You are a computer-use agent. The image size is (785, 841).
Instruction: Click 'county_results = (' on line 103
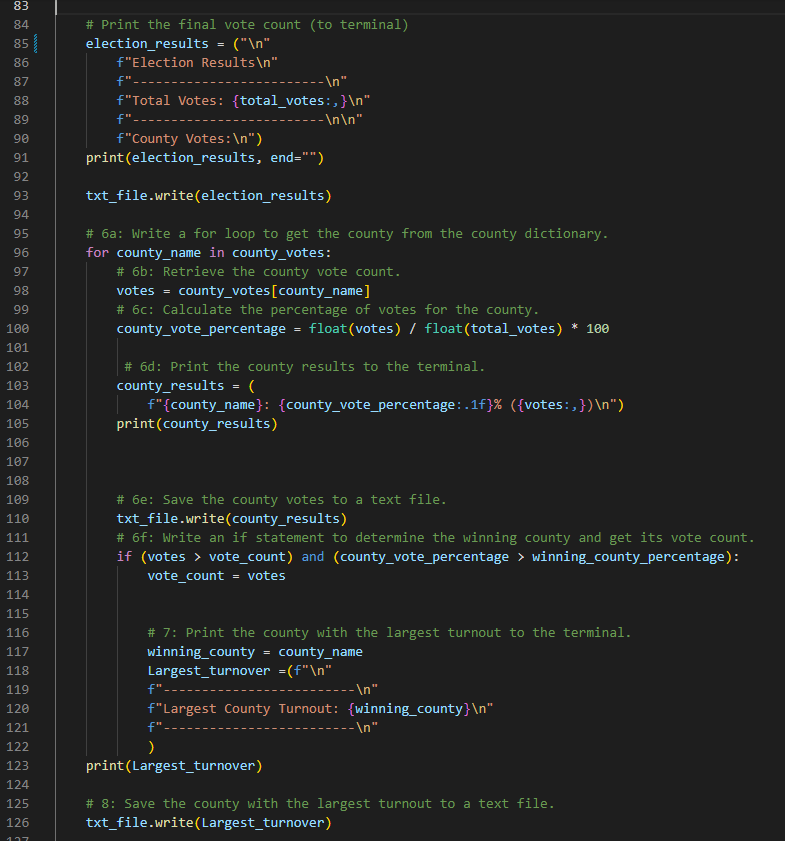186,386
